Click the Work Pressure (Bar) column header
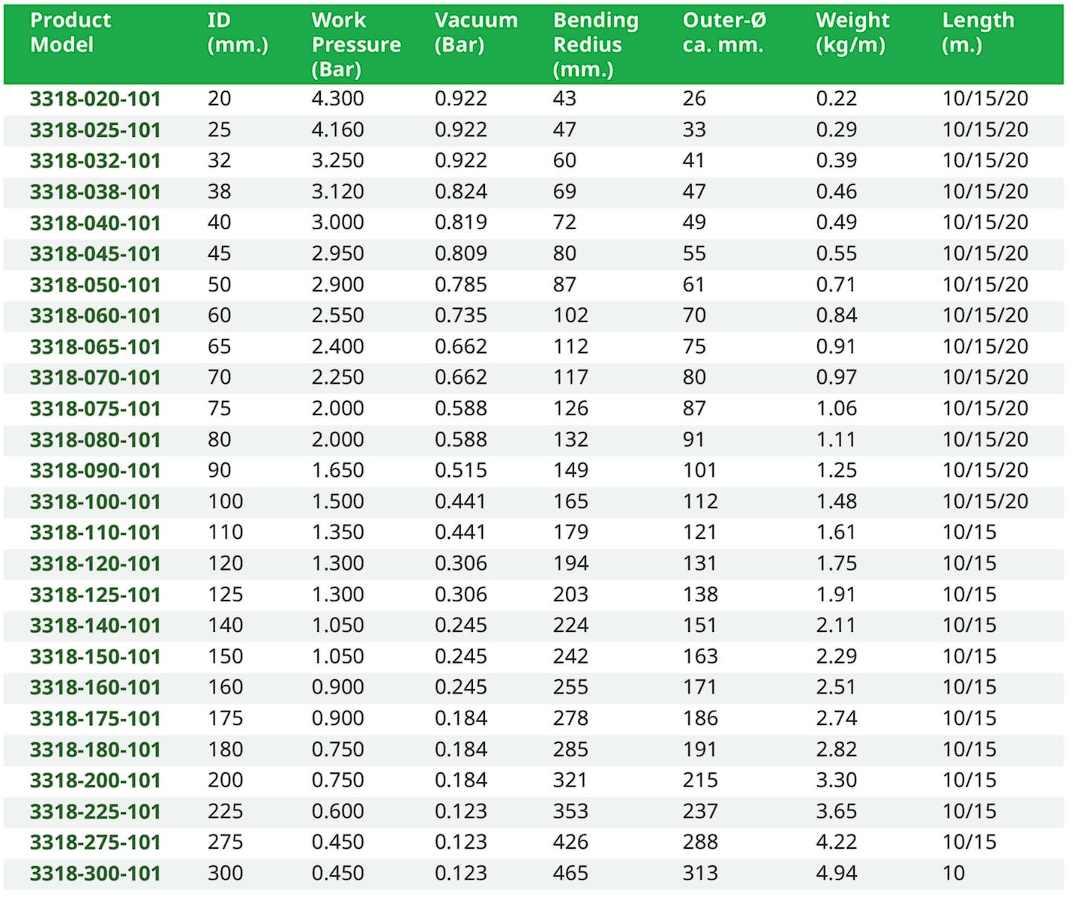Screen dimensions: 1073x900 355,45
